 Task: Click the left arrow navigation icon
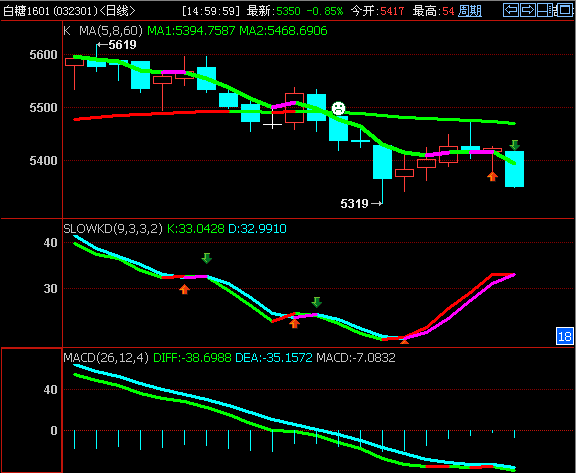click(511, 10)
